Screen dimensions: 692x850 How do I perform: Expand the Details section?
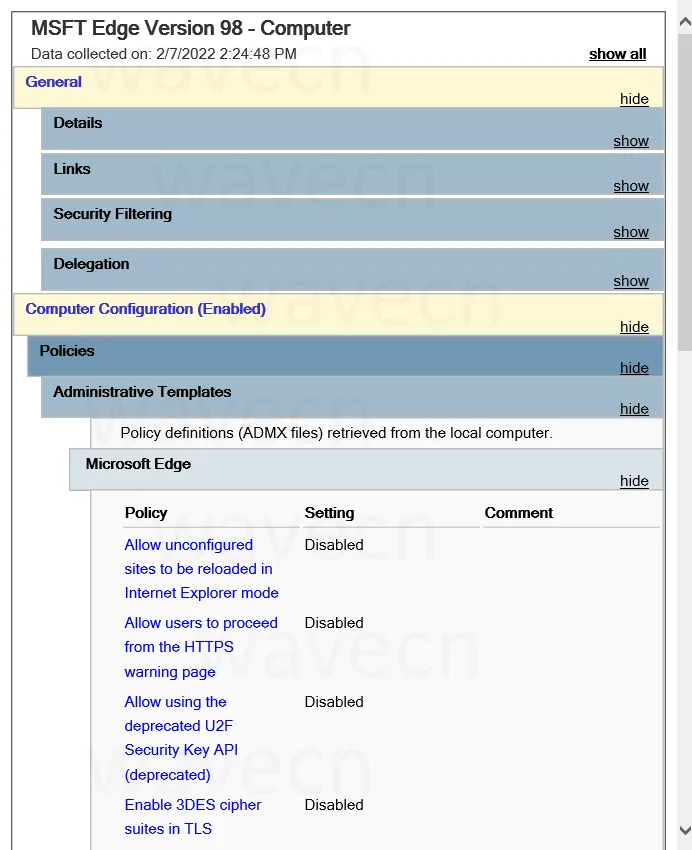pyautogui.click(x=631, y=141)
